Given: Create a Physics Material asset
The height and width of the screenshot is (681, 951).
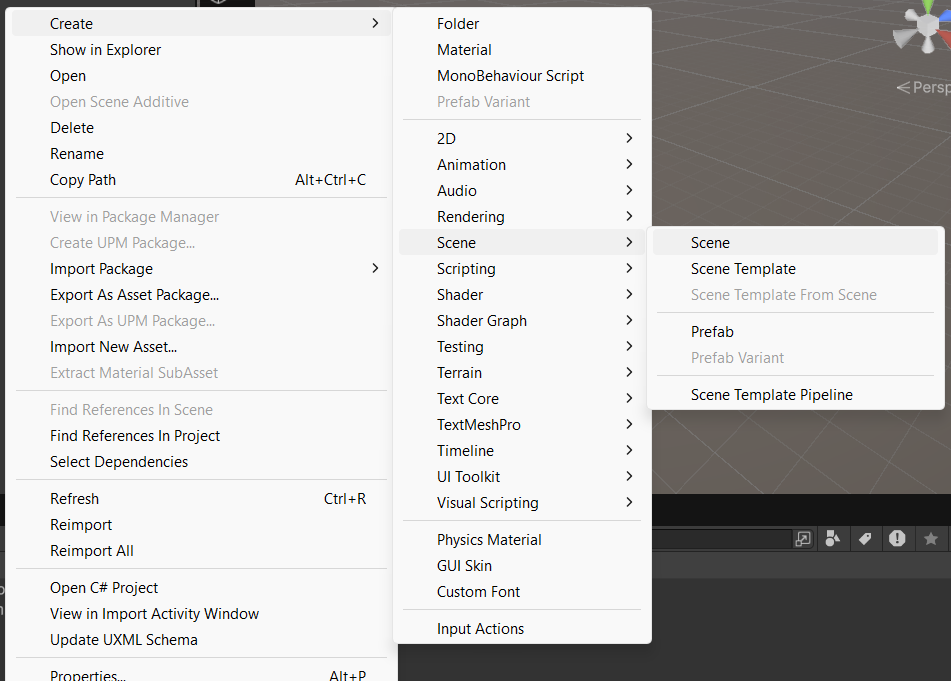Looking at the screenshot, I should coord(522,540).
